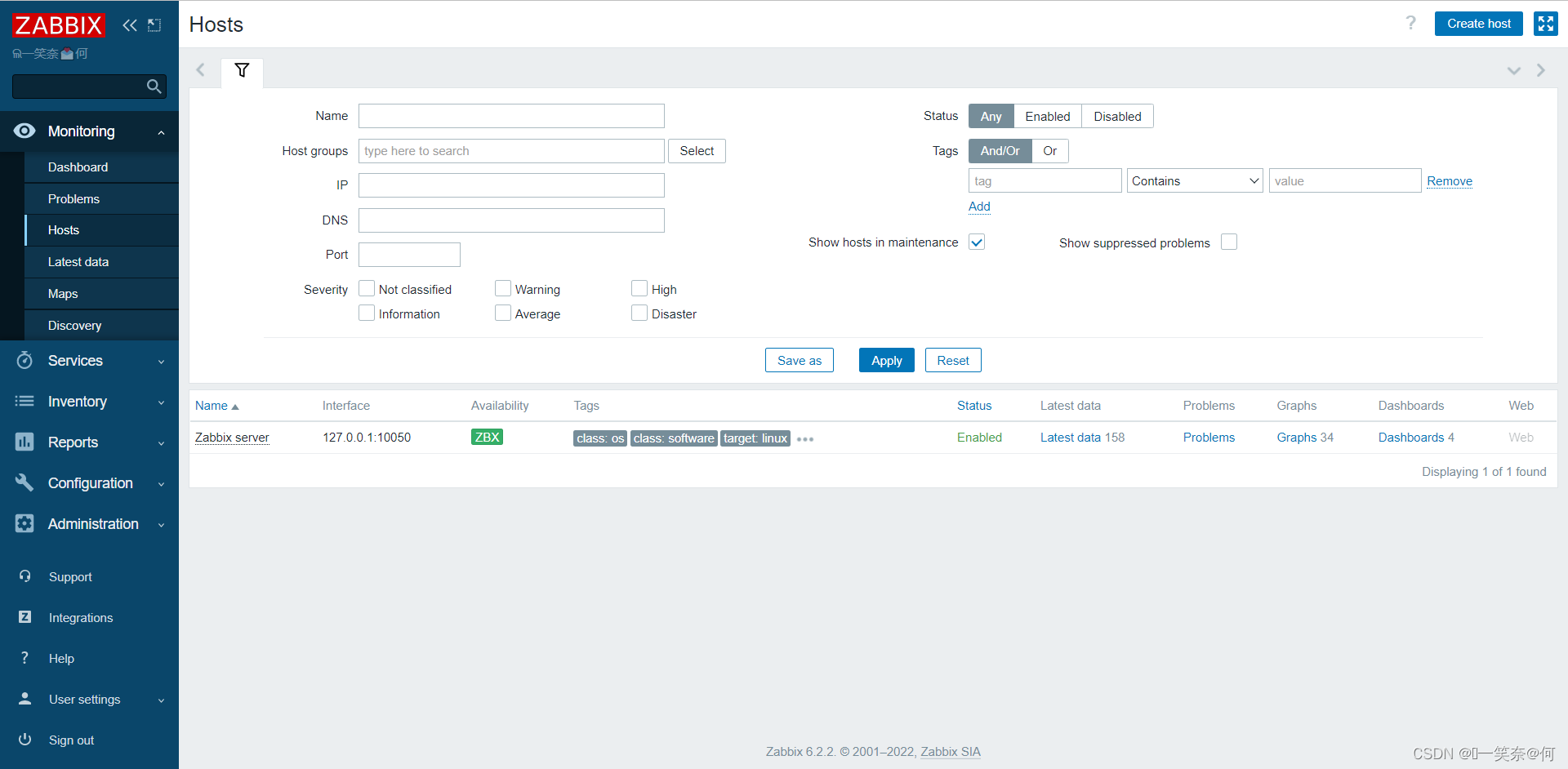Open the Contains tag operator dropdown
Viewport: 1568px width, 769px height.
(x=1195, y=180)
